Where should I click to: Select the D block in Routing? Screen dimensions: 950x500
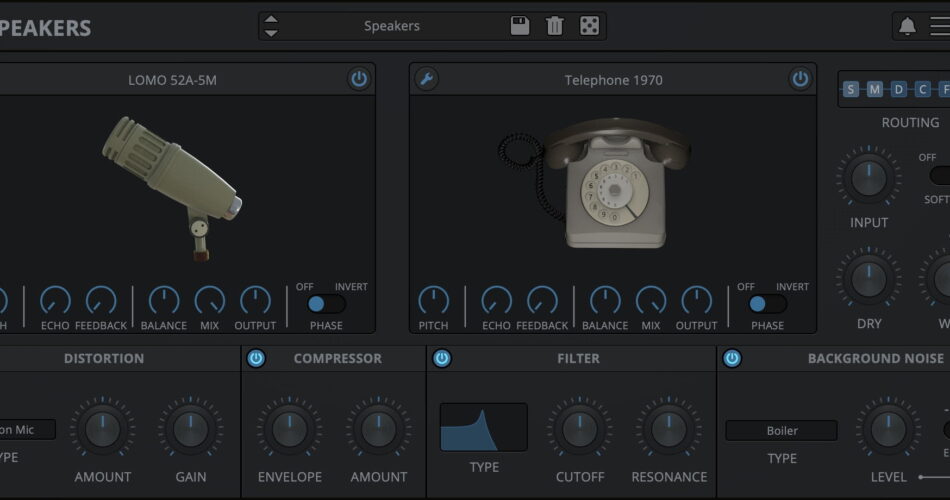click(x=899, y=90)
